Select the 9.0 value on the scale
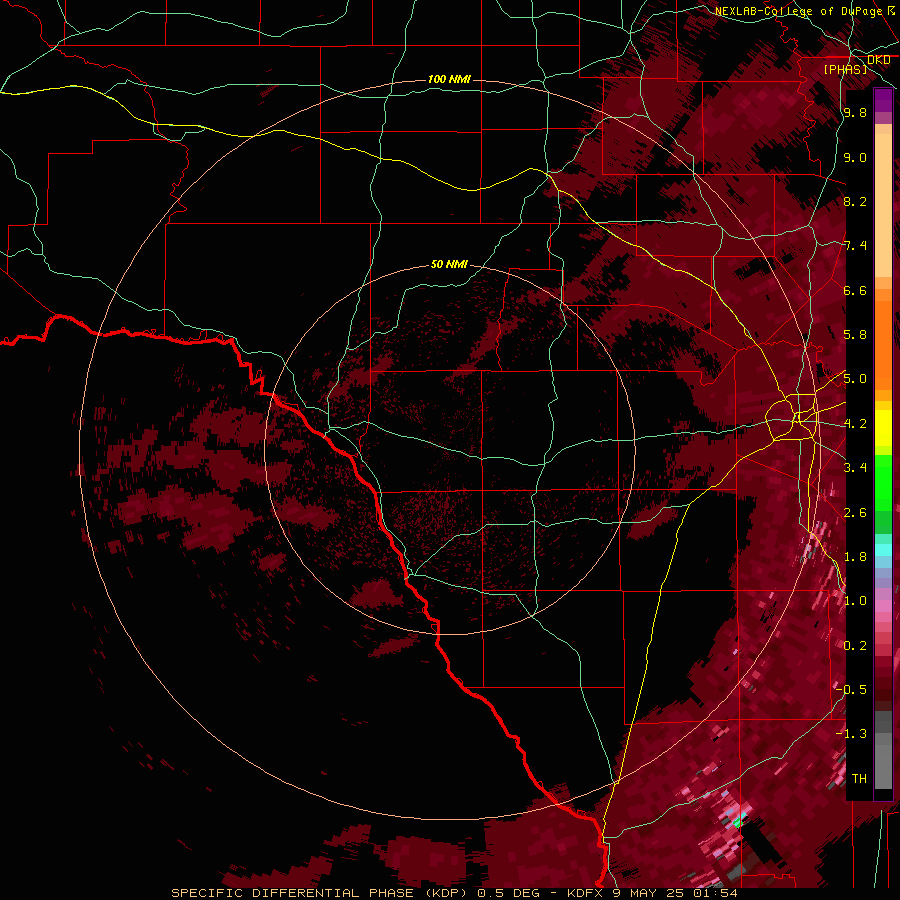The width and height of the screenshot is (900, 900). [855, 157]
